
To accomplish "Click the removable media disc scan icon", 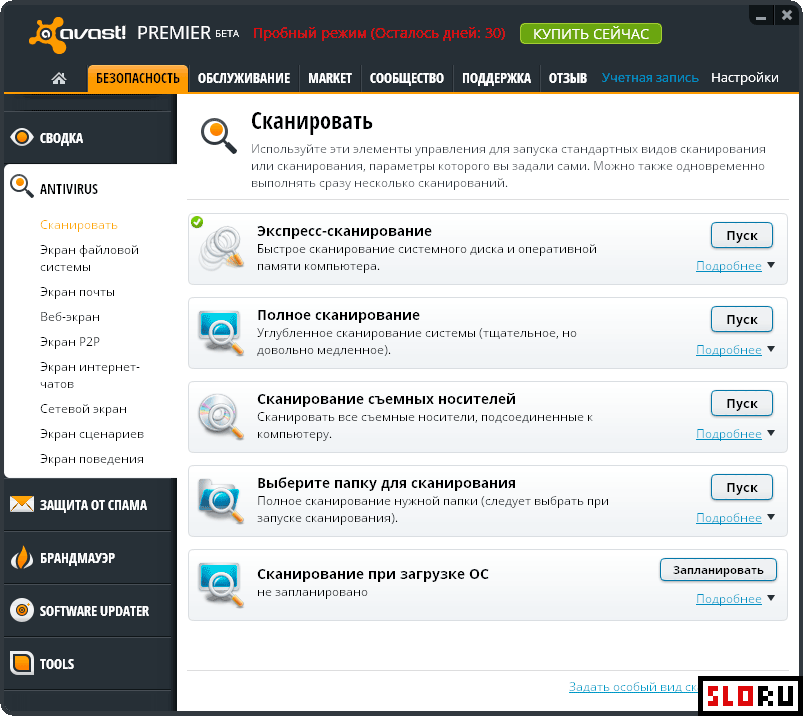I will point(221,416).
